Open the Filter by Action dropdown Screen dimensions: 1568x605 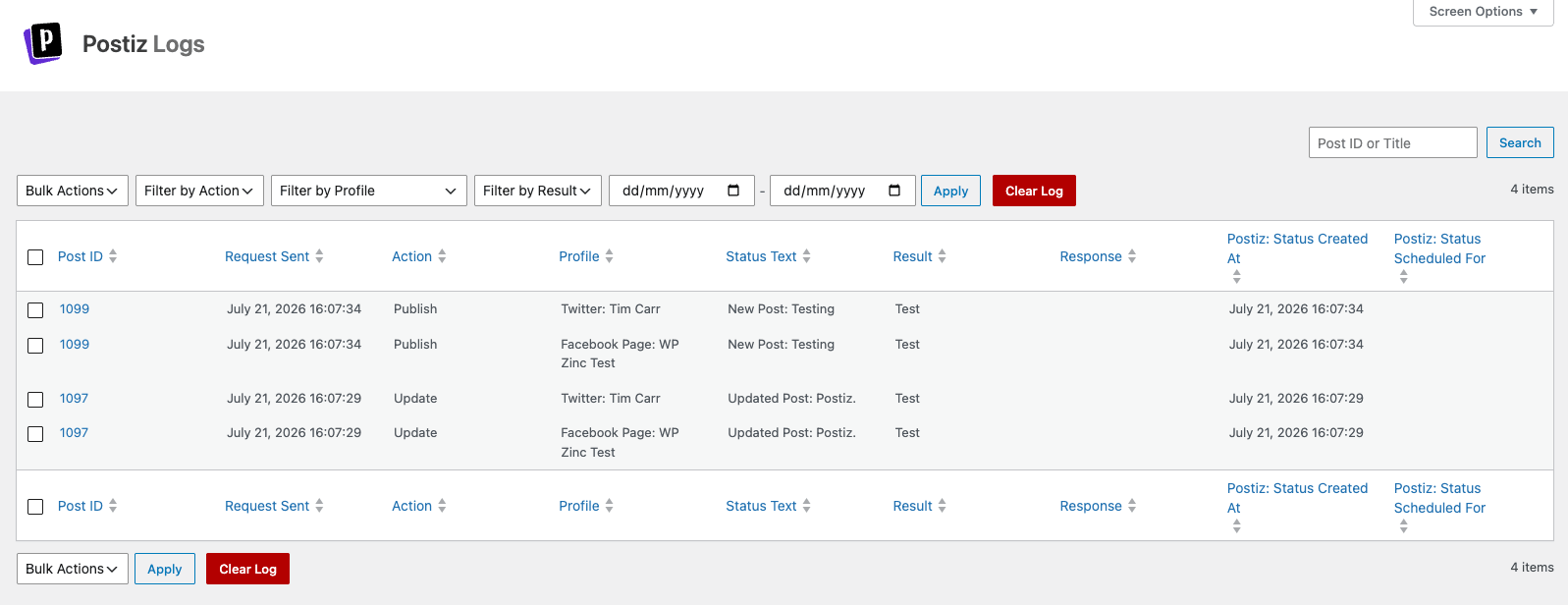[199, 191]
